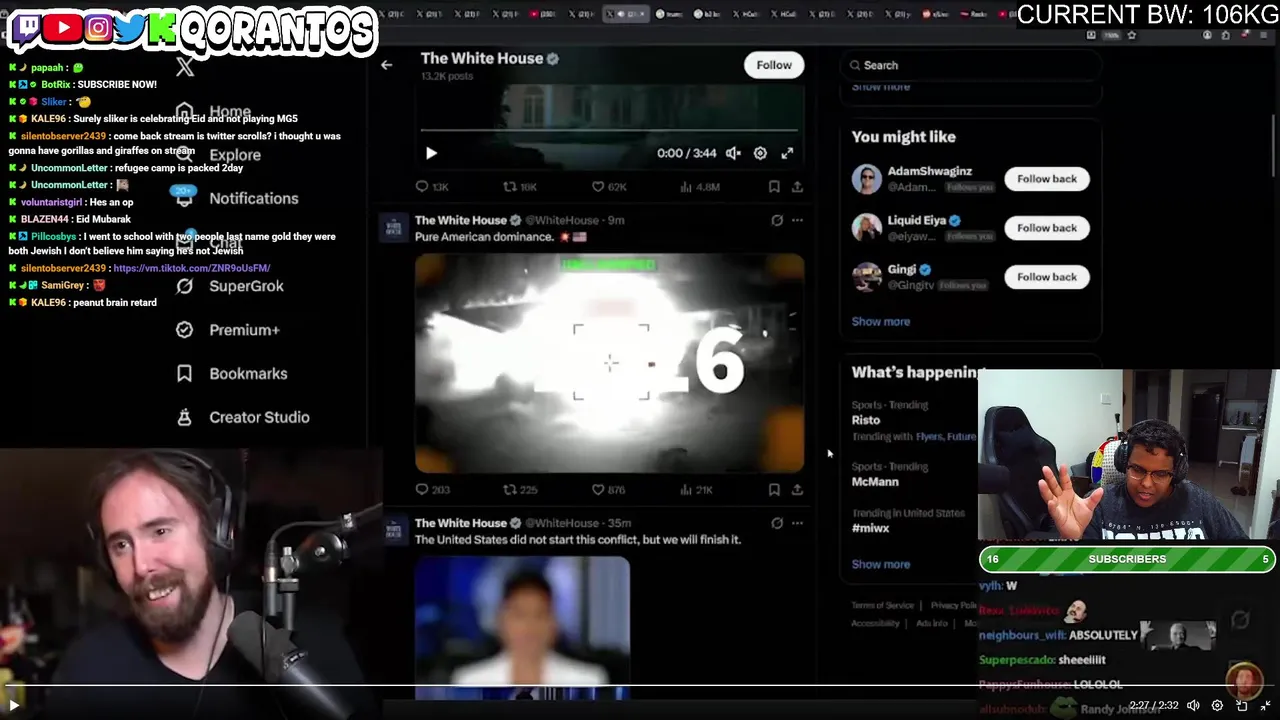Repost the post with 225 reposts

coord(520,490)
